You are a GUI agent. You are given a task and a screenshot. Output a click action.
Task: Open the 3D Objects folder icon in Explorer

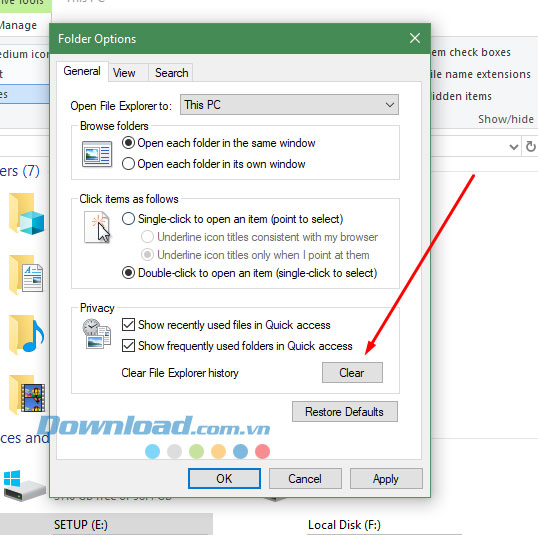coord(27,213)
